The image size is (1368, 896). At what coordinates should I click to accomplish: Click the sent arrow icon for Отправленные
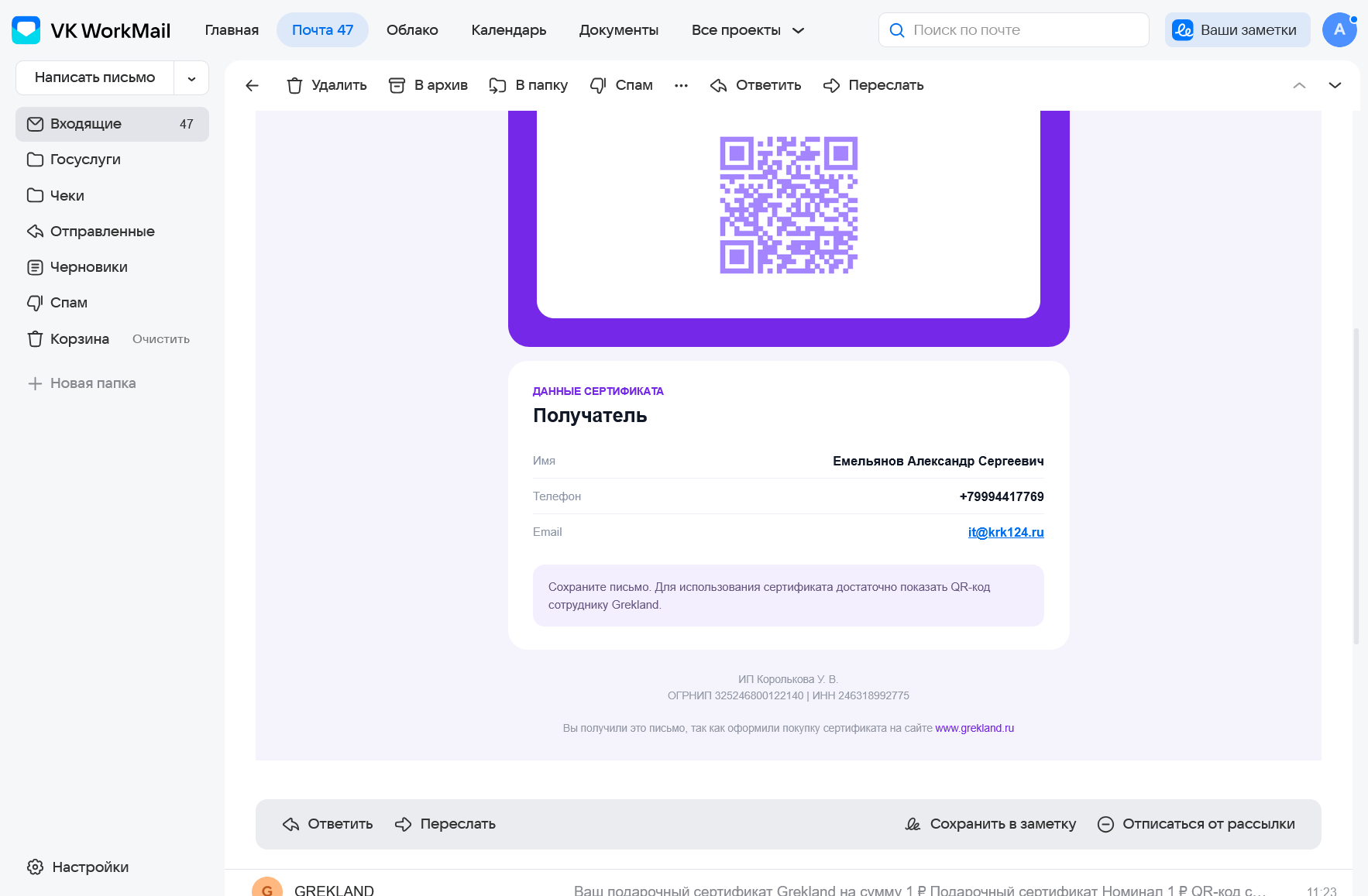tap(35, 232)
